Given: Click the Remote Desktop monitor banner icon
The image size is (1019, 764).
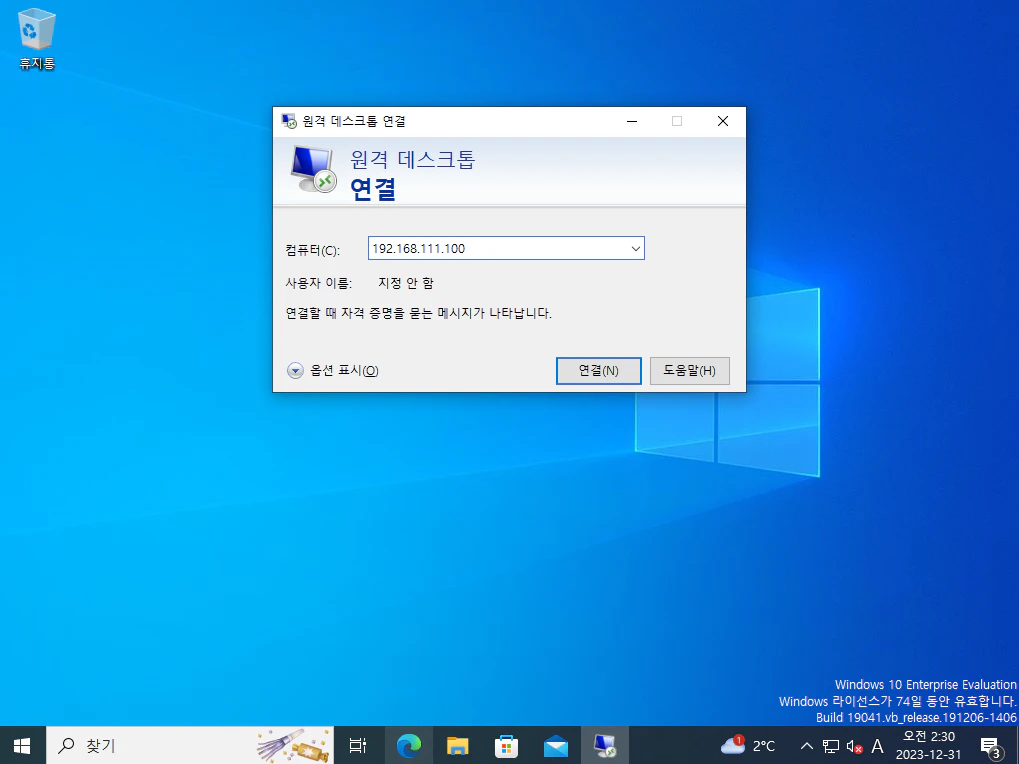Looking at the screenshot, I should pos(313,169).
